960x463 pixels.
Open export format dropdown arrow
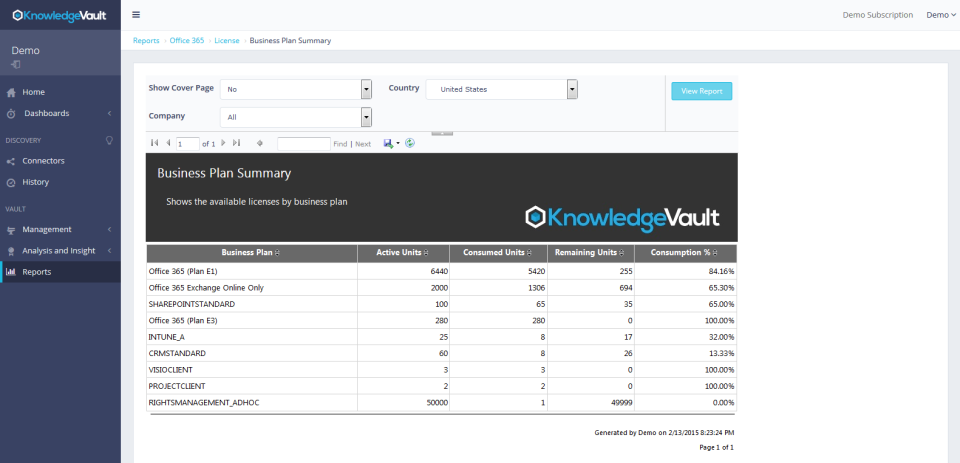tap(398, 143)
